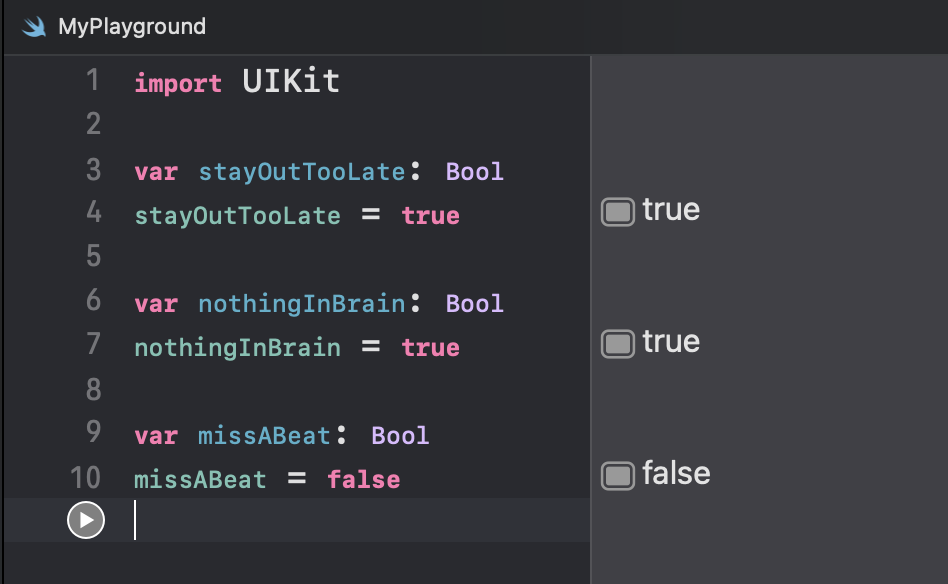Click the Bool type on line 3
The height and width of the screenshot is (584, 948).
(475, 172)
